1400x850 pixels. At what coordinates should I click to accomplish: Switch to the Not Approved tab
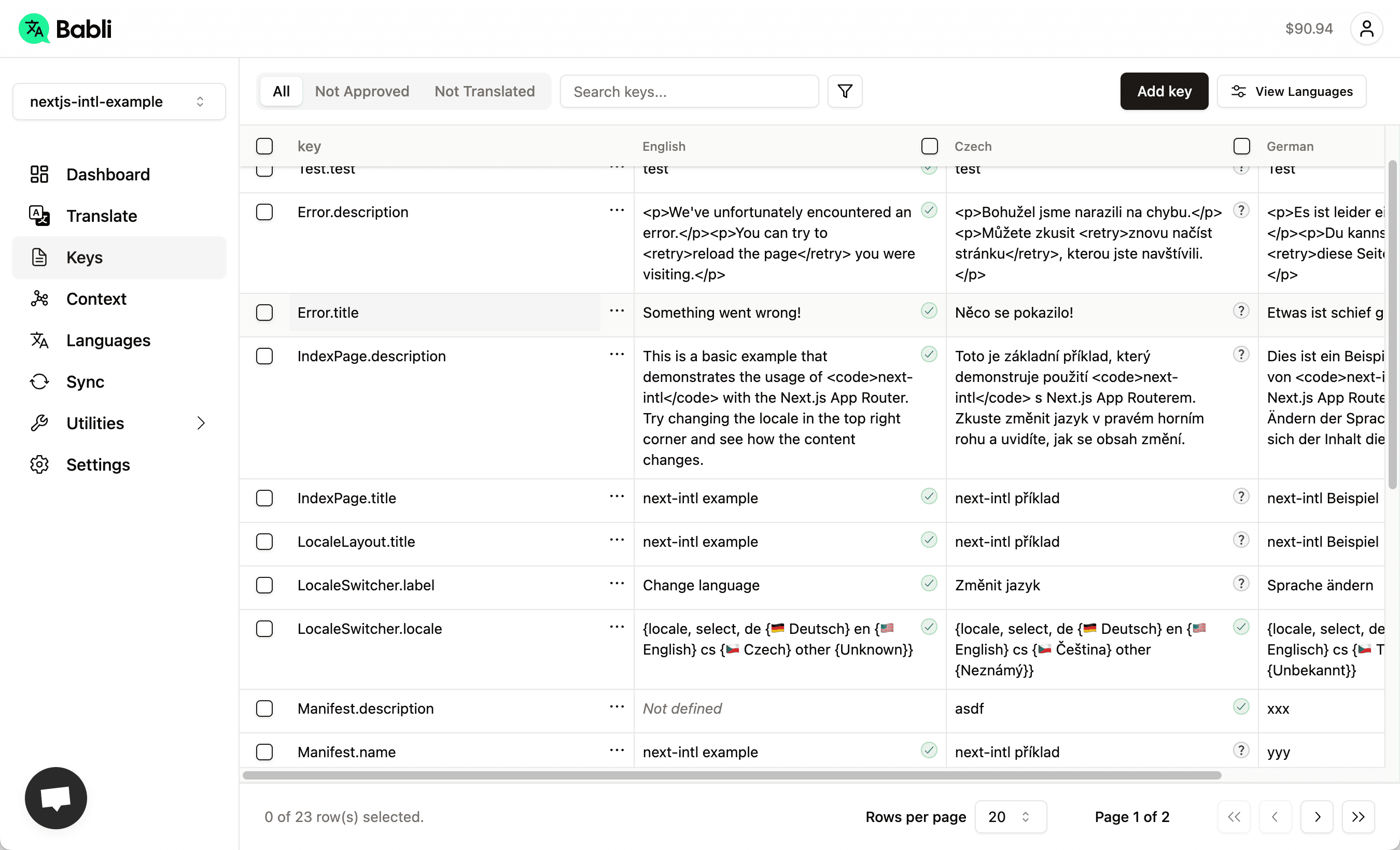pyautogui.click(x=362, y=91)
